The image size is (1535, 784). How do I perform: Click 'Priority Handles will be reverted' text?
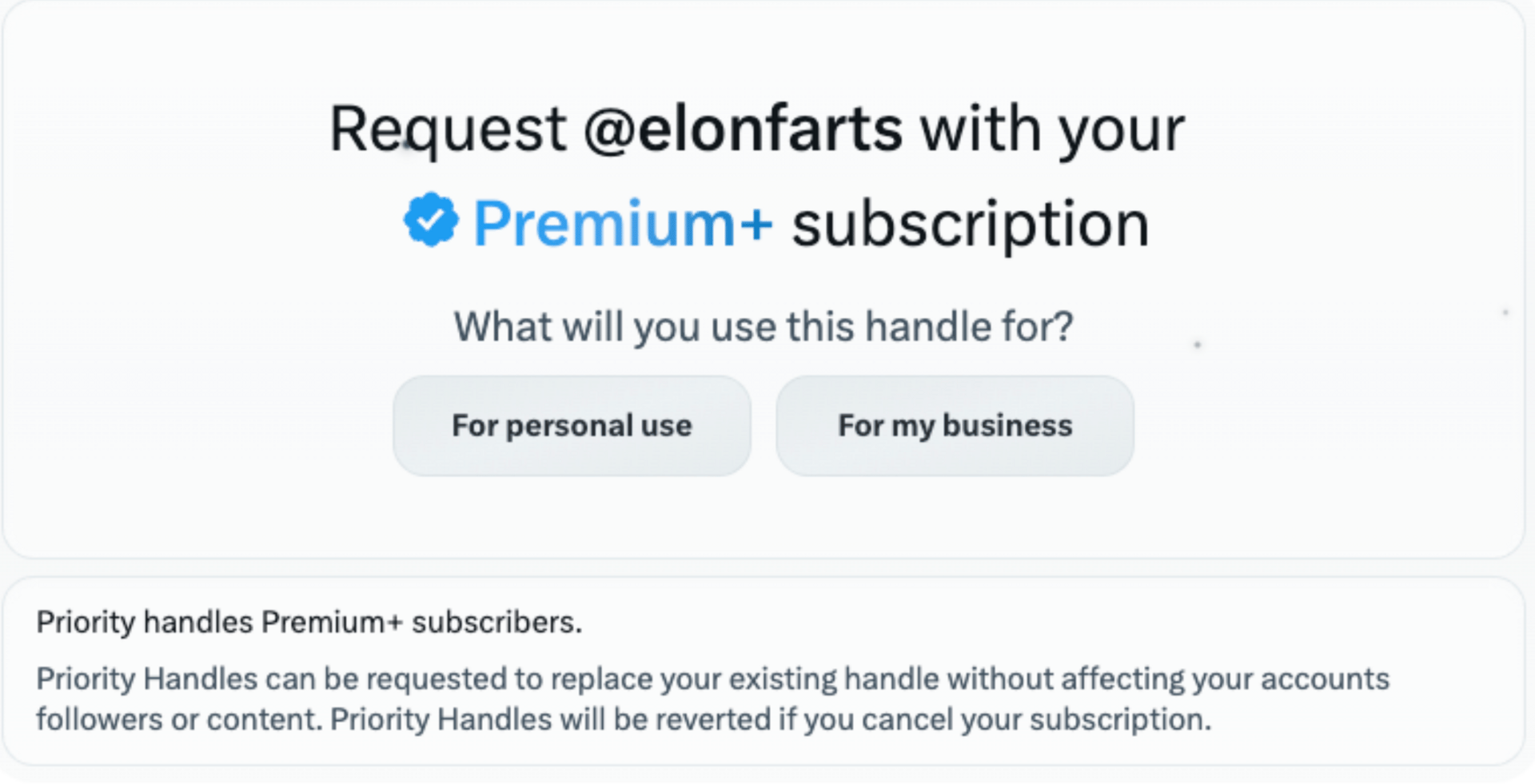tap(550, 720)
